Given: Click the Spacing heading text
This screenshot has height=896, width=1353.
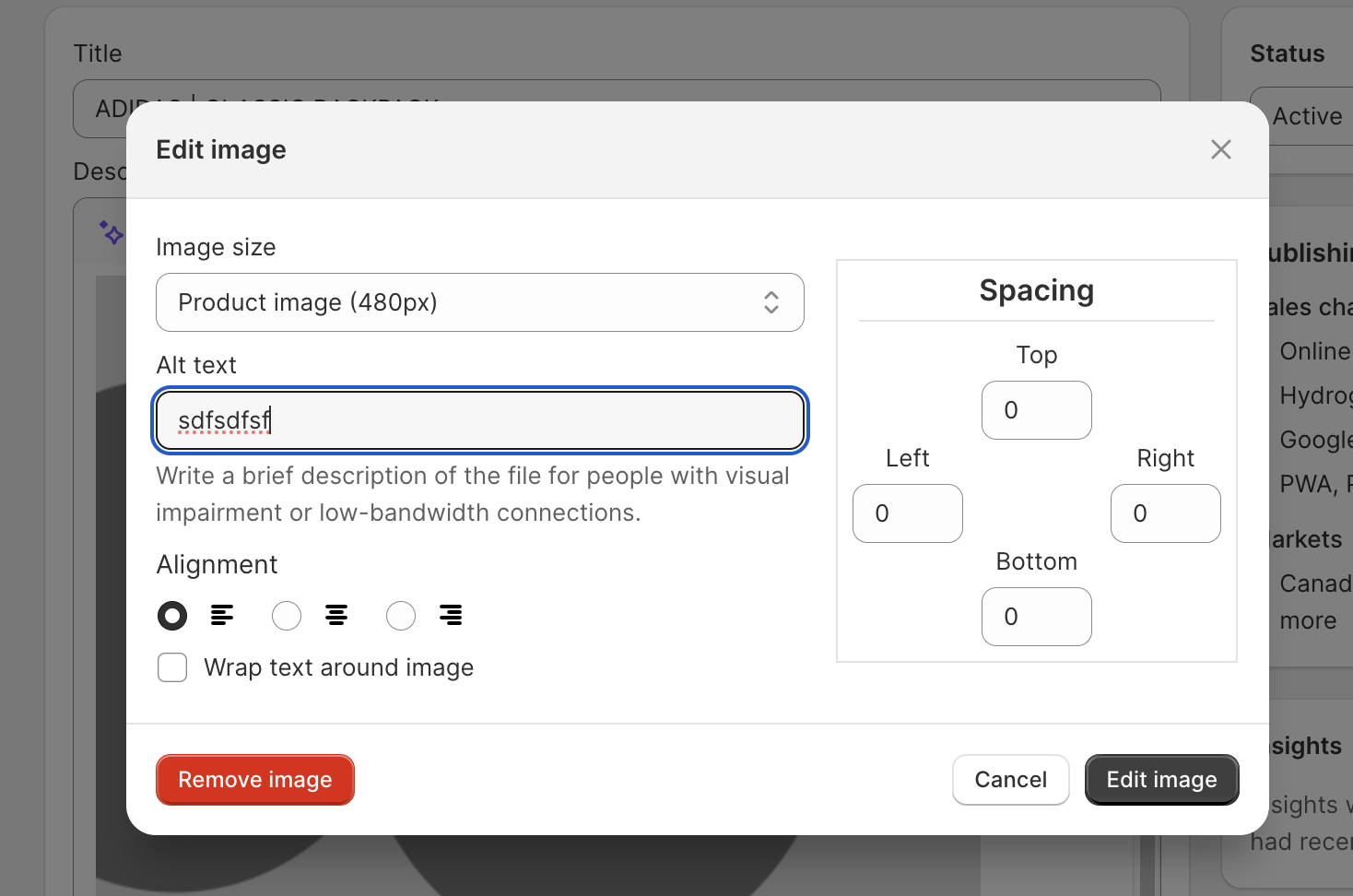Looking at the screenshot, I should (1037, 290).
